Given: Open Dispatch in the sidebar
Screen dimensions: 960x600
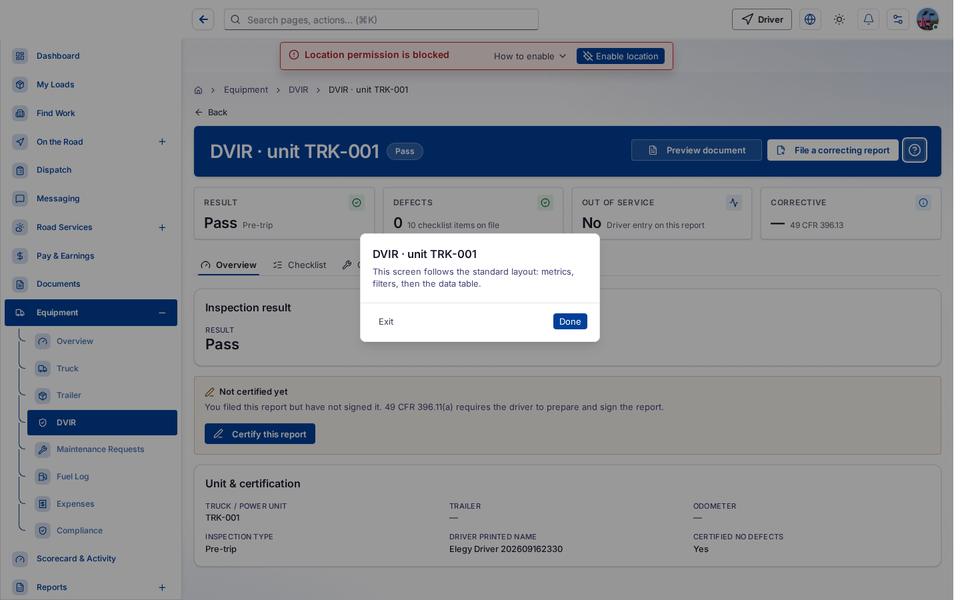Looking at the screenshot, I should [91, 170].
